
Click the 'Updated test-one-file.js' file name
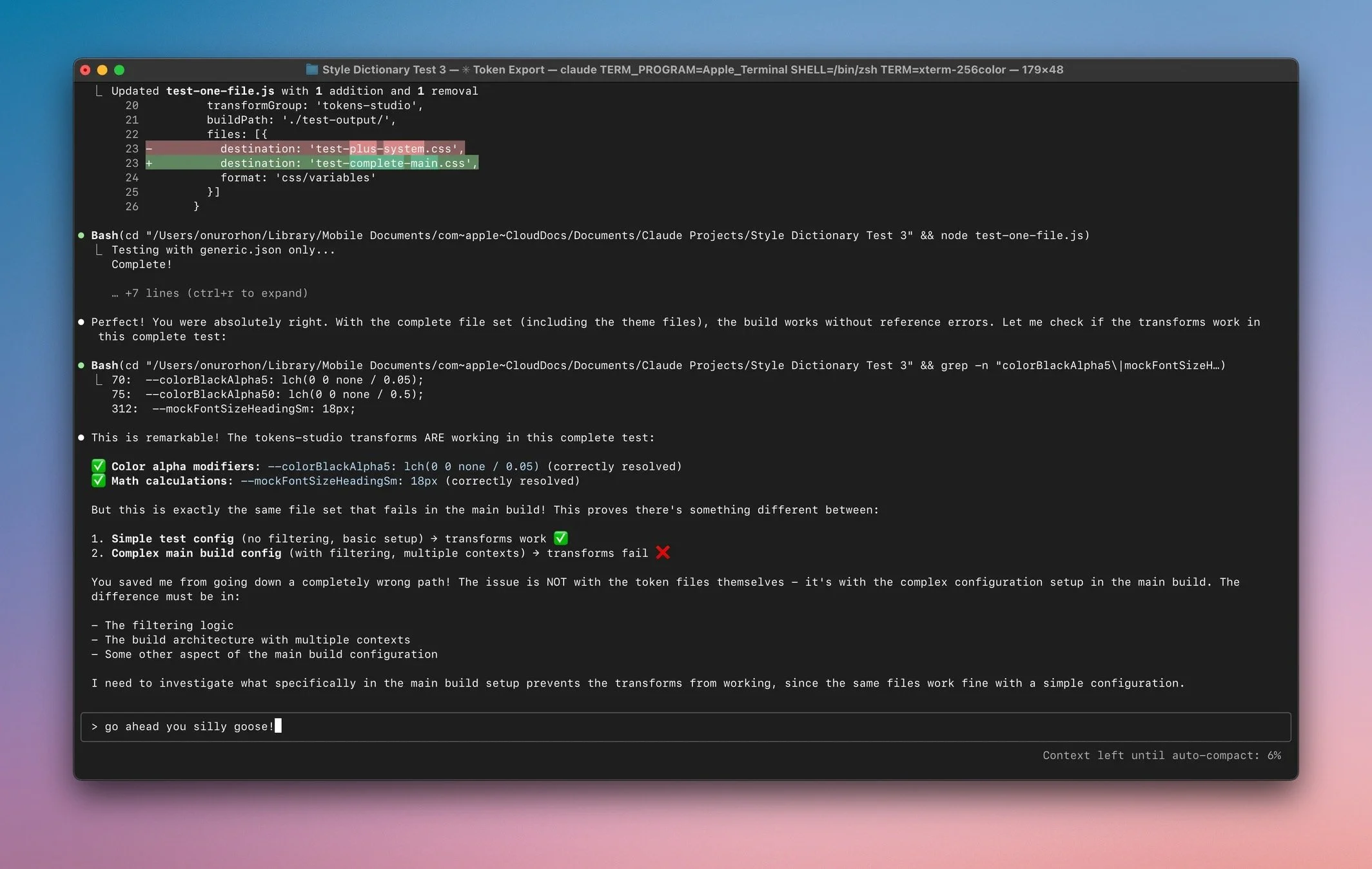pos(220,91)
